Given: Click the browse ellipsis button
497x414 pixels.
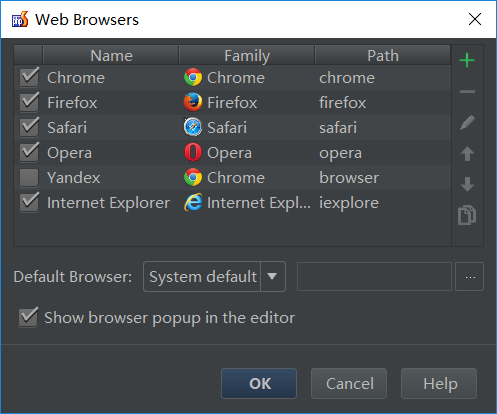Looking at the screenshot, I should [469, 277].
